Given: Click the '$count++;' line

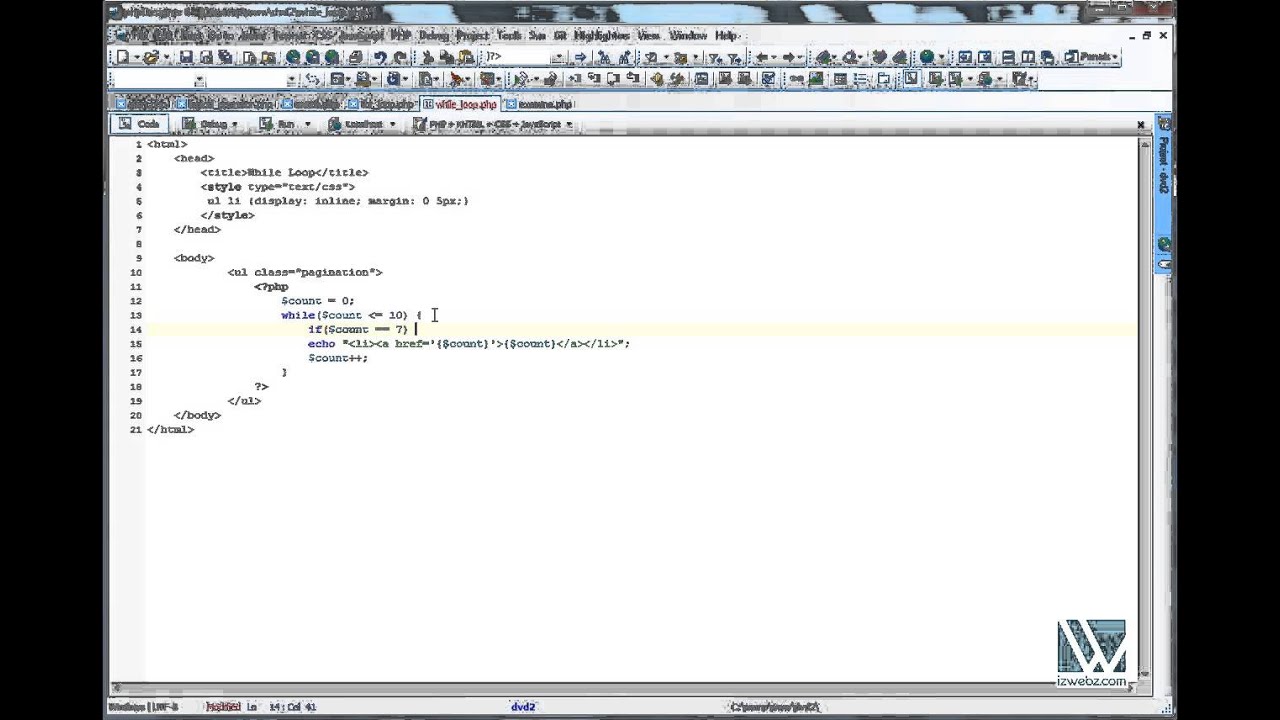Looking at the screenshot, I should (338, 358).
